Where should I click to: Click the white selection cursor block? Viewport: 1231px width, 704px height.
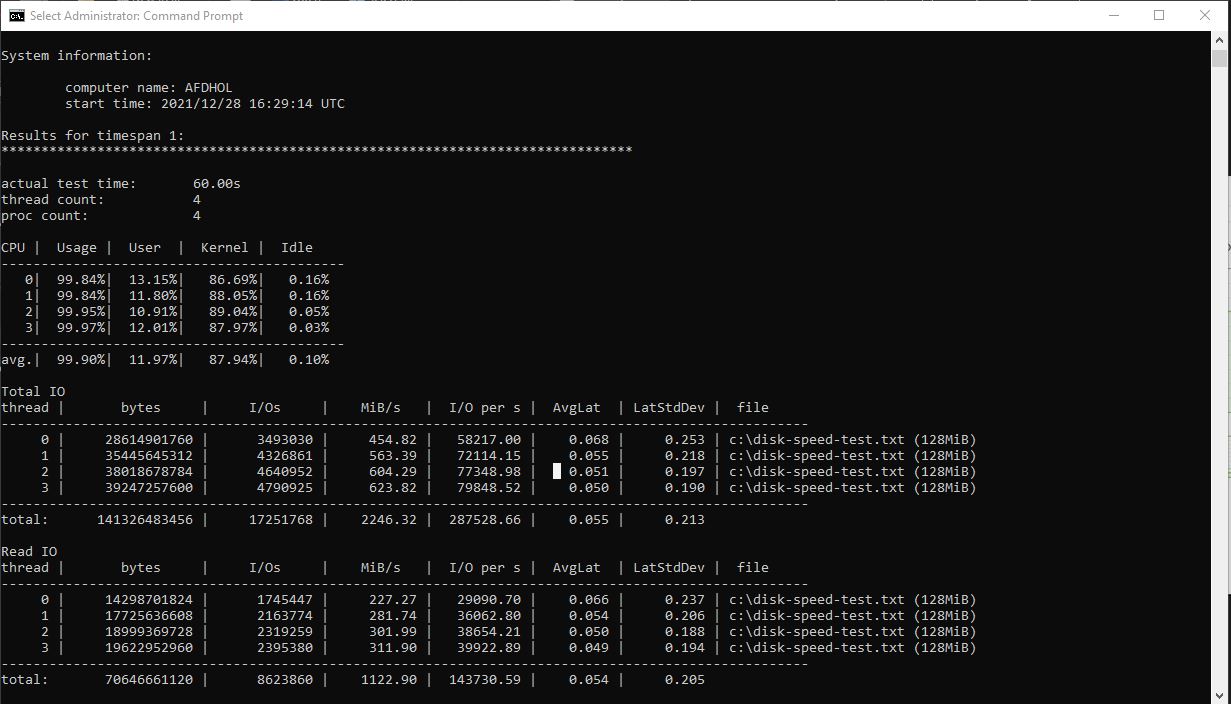click(557, 471)
